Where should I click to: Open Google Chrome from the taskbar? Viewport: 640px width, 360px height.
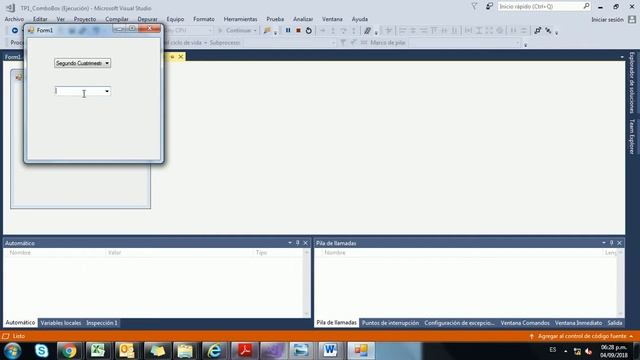69,351
